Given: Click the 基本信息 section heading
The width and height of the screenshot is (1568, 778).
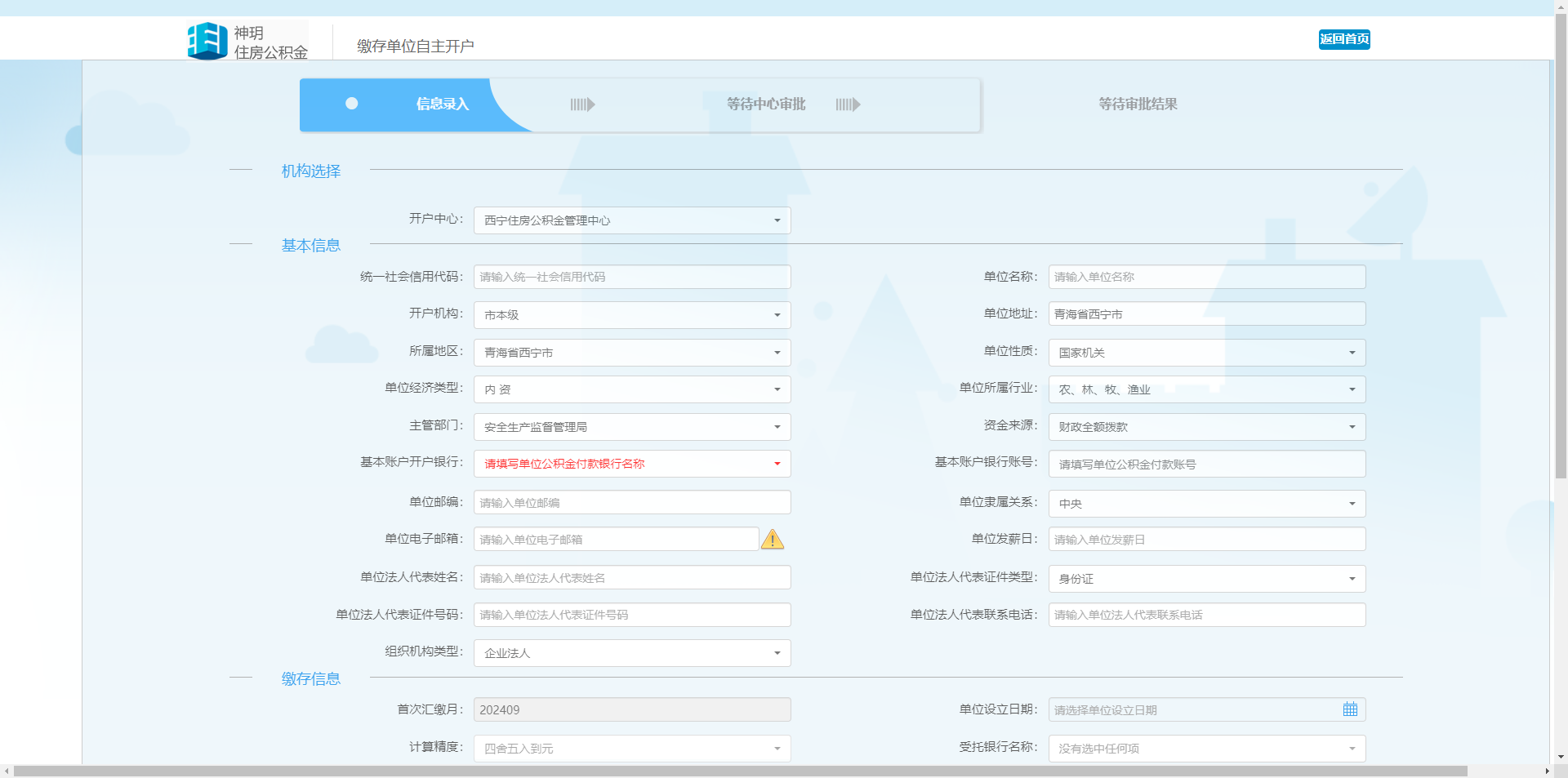Looking at the screenshot, I should point(311,245).
